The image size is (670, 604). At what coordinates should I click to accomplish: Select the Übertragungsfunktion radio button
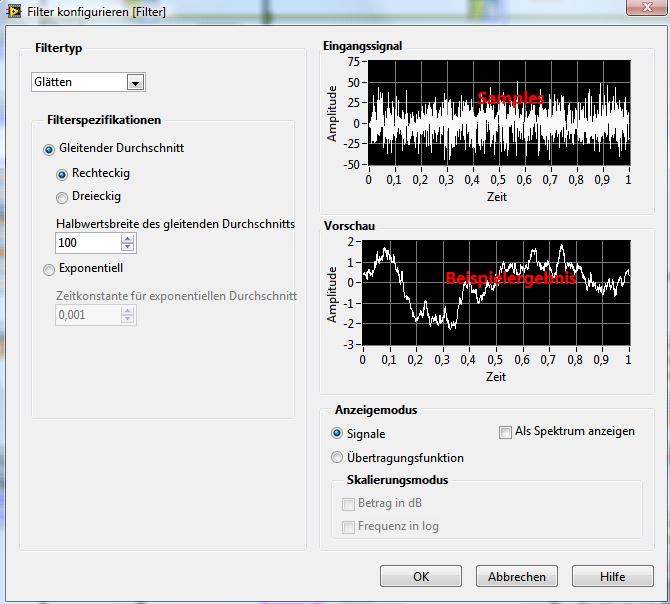[337, 457]
